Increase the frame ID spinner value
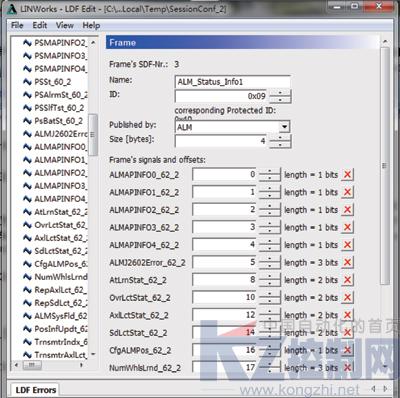 280,93
